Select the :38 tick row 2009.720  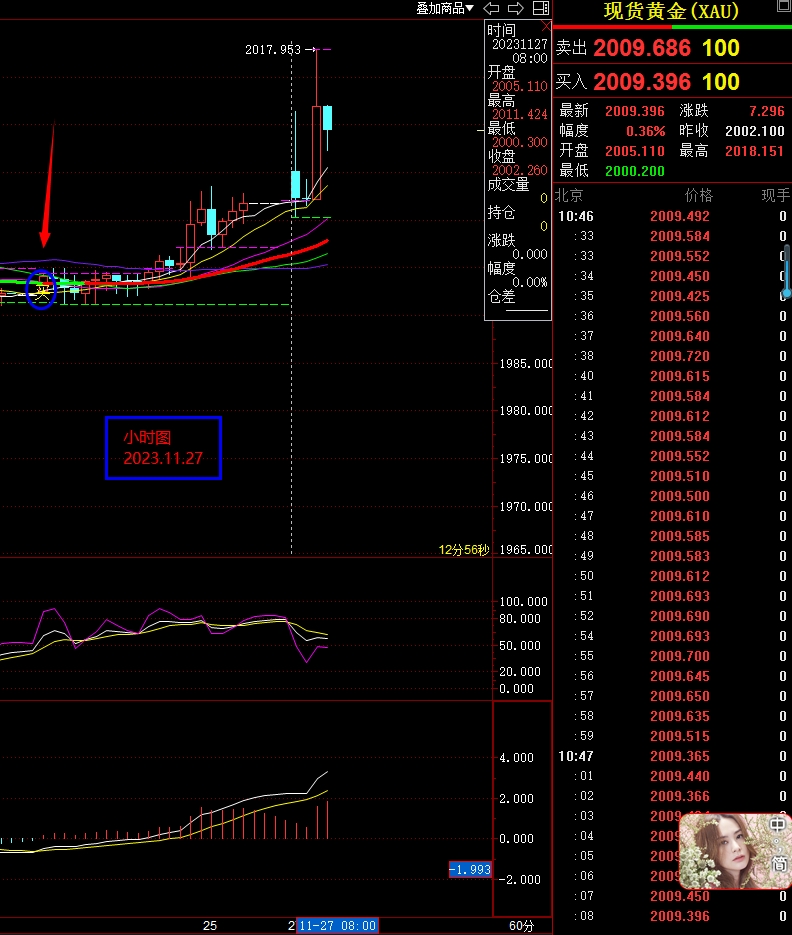click(x=672, y=356)
